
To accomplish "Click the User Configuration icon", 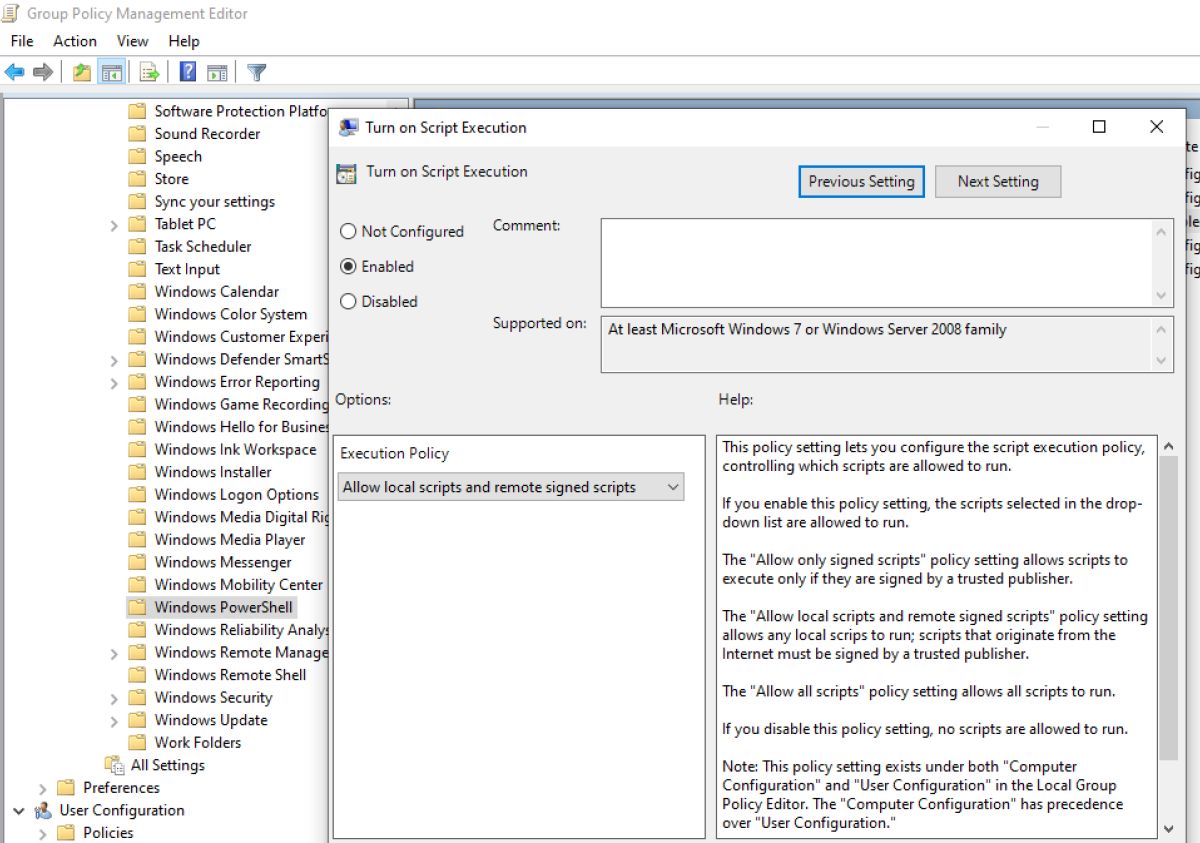I will point(43,810).
